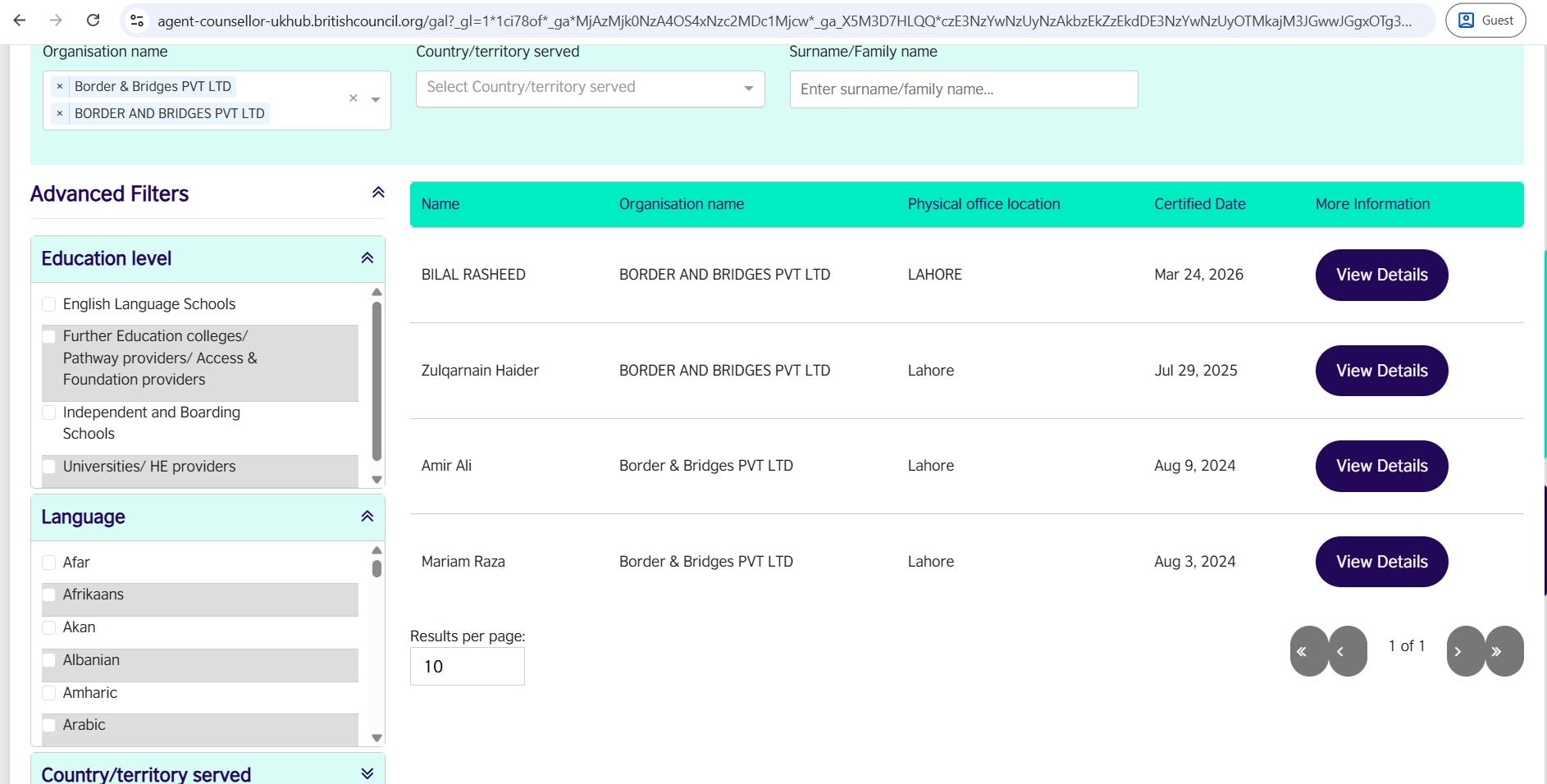Click the Certified Date column header
This screenshot has width=1547, height=784.
[1200, 204]
